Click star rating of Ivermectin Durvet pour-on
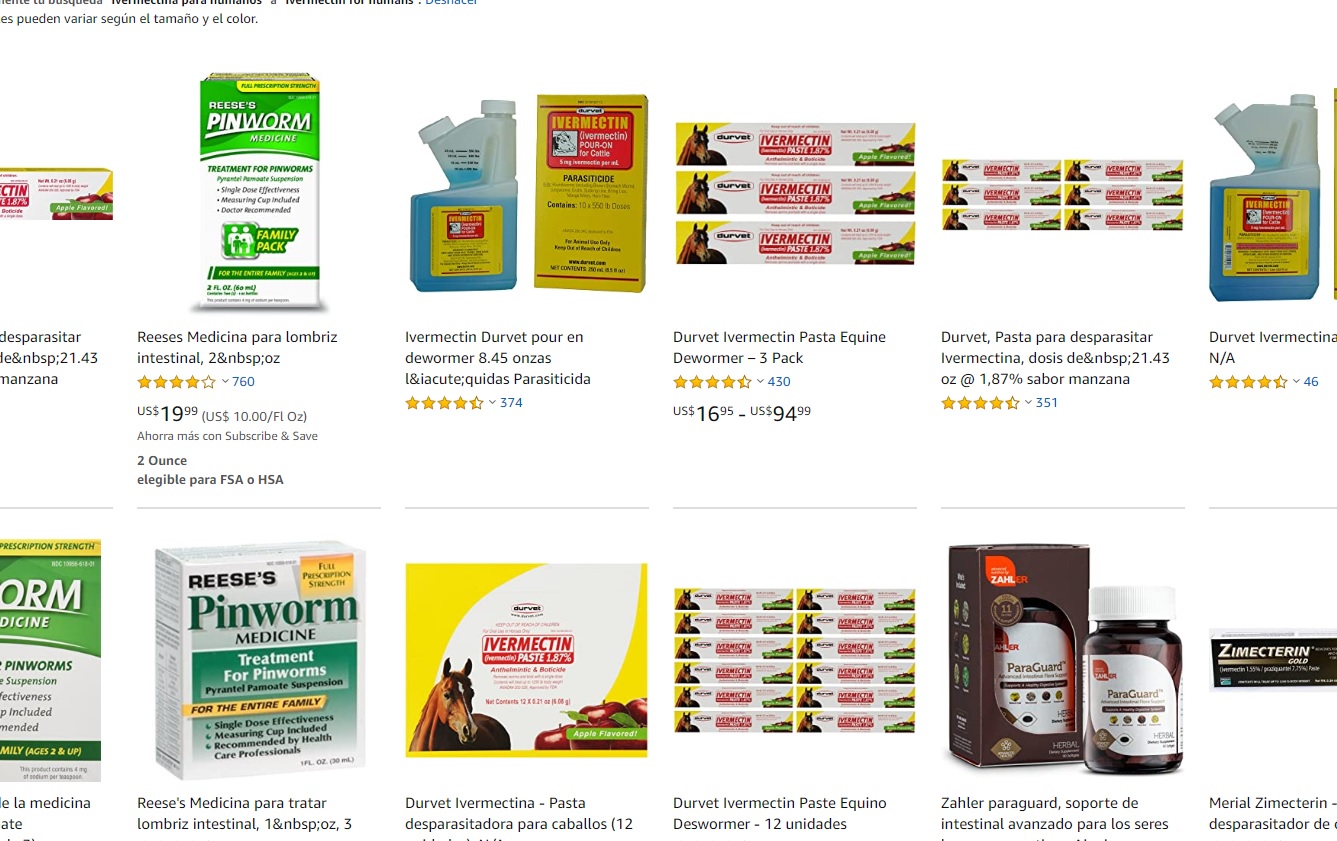This screenshot has width=1337, height=841. coord(444,403)
